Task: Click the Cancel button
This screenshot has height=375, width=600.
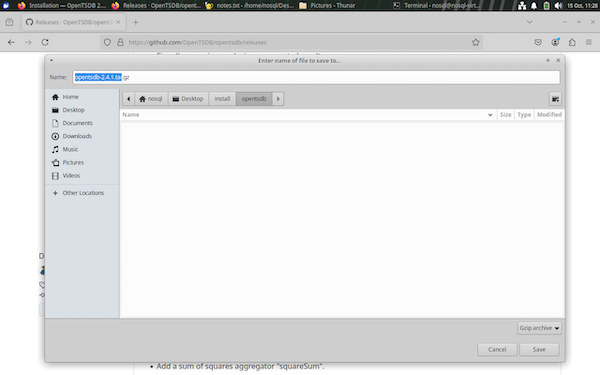Action: [x=497, y=349]
